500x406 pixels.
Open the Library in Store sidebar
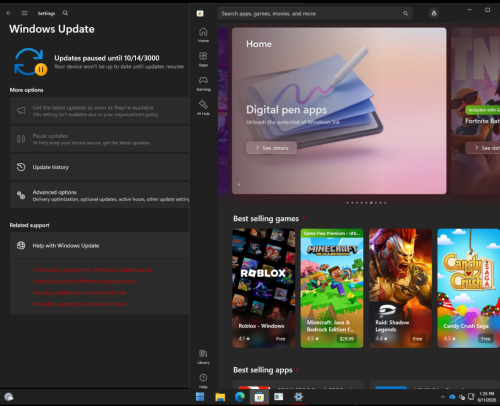coord(203,357)
